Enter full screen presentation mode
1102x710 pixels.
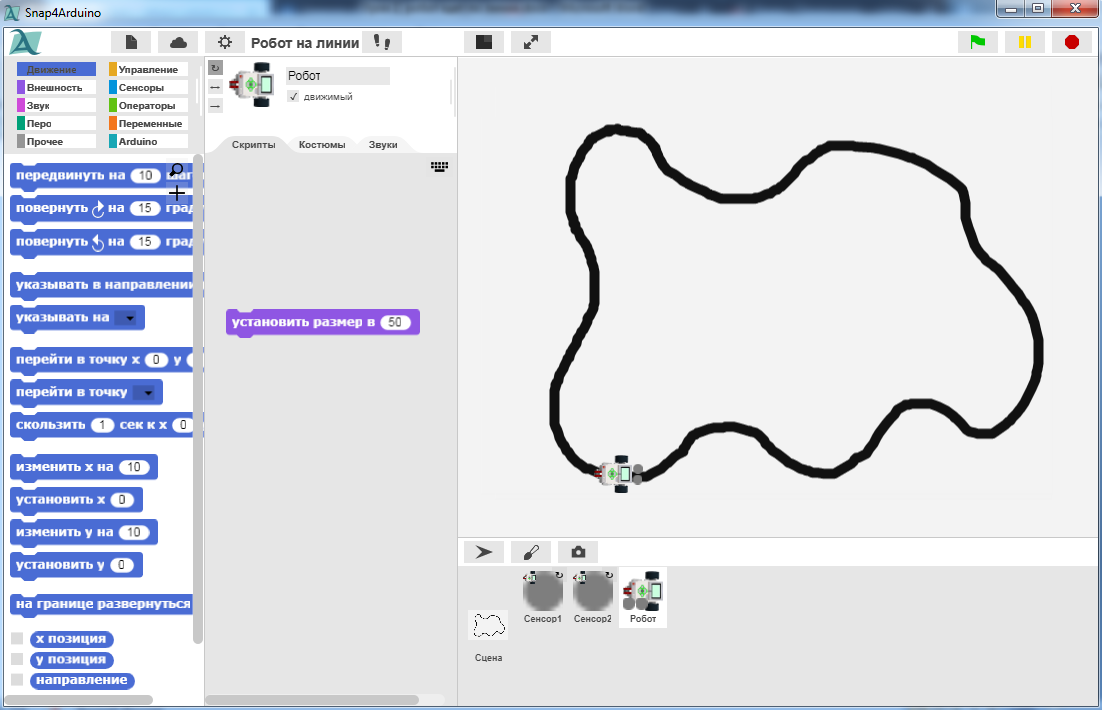531,42
